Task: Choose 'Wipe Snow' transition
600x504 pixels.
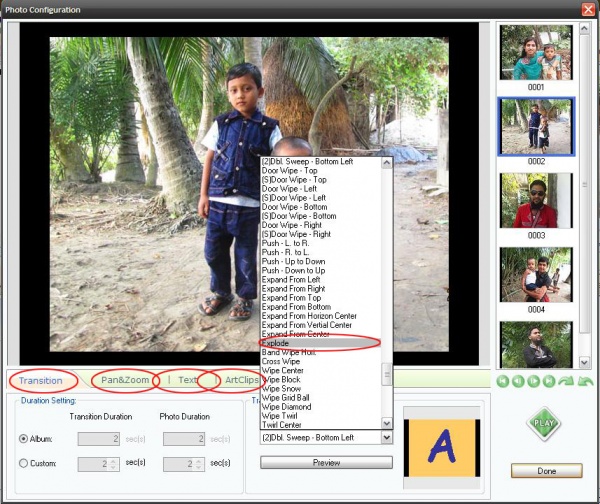Action: coord(321,389)
